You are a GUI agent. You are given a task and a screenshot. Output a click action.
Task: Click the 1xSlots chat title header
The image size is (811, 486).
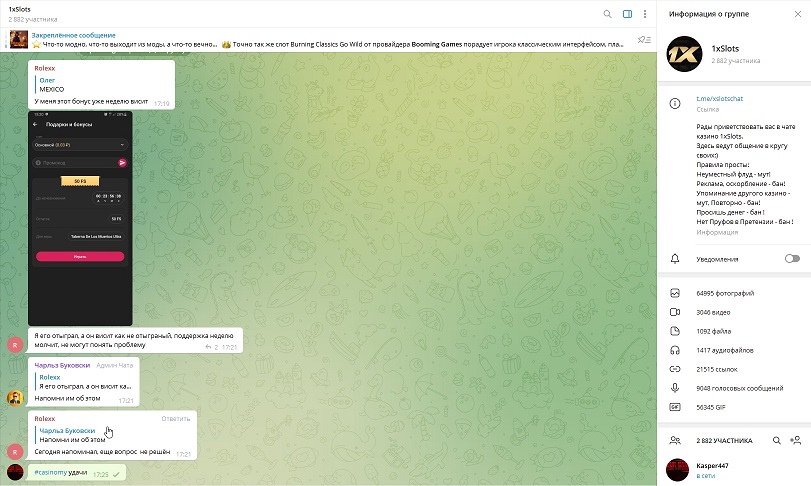pos(20,9)
